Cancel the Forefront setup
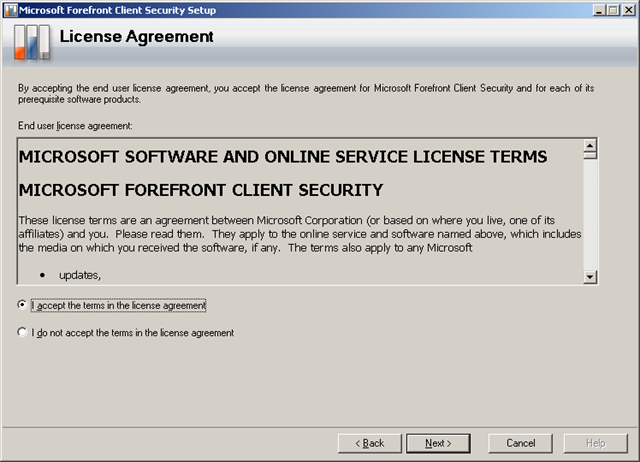The height and width of the screenshot is (462, 640). (520, 443)
